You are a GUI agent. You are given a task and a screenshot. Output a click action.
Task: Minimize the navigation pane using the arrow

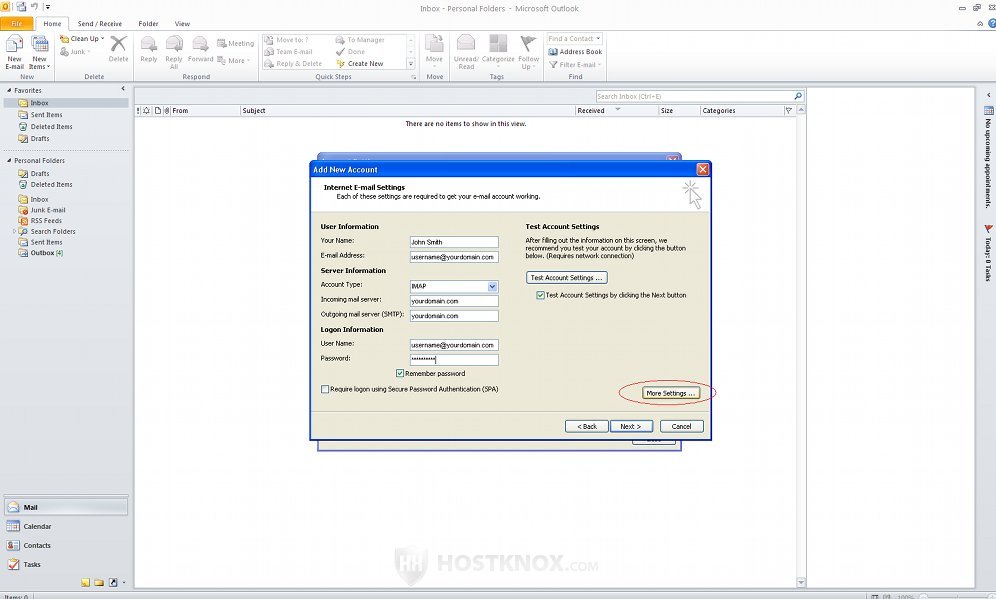[x=123, y=89]
